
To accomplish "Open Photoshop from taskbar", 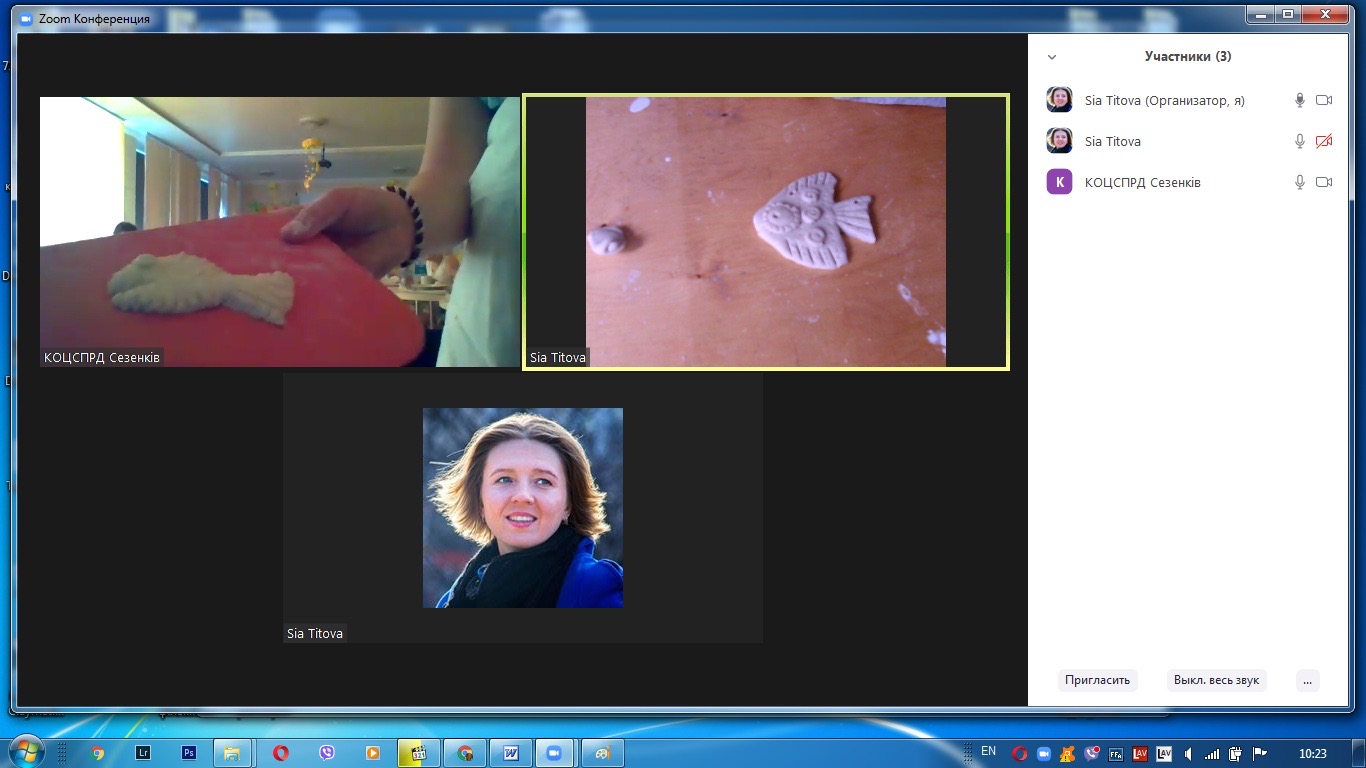I will tap(188, 753).
